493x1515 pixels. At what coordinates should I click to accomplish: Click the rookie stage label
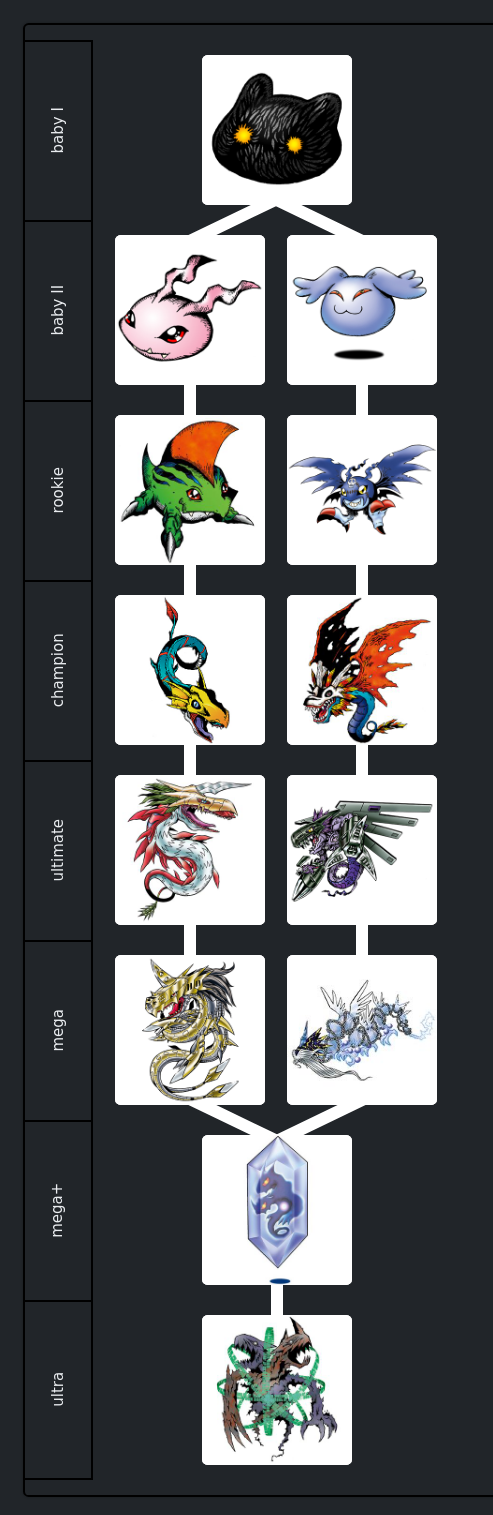coord(58,491)
